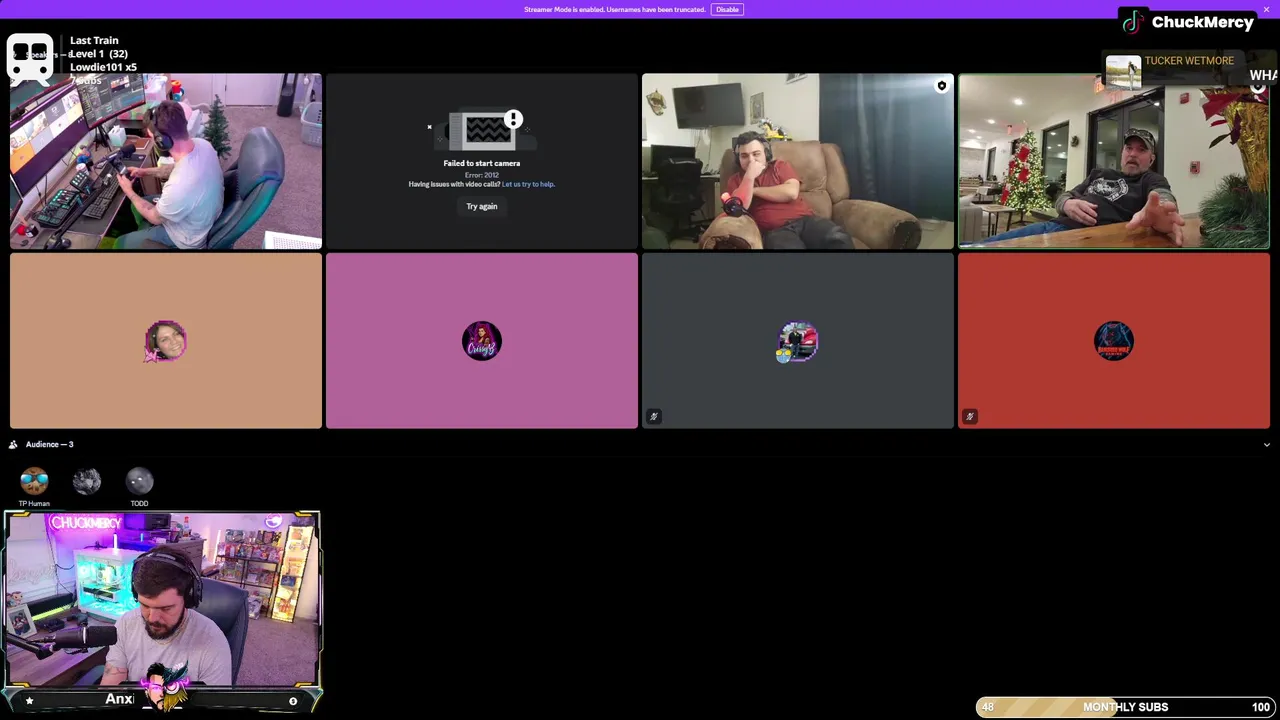Click the Audience people icon
The image size is (1280, 720).
click(x=13, y=444)
